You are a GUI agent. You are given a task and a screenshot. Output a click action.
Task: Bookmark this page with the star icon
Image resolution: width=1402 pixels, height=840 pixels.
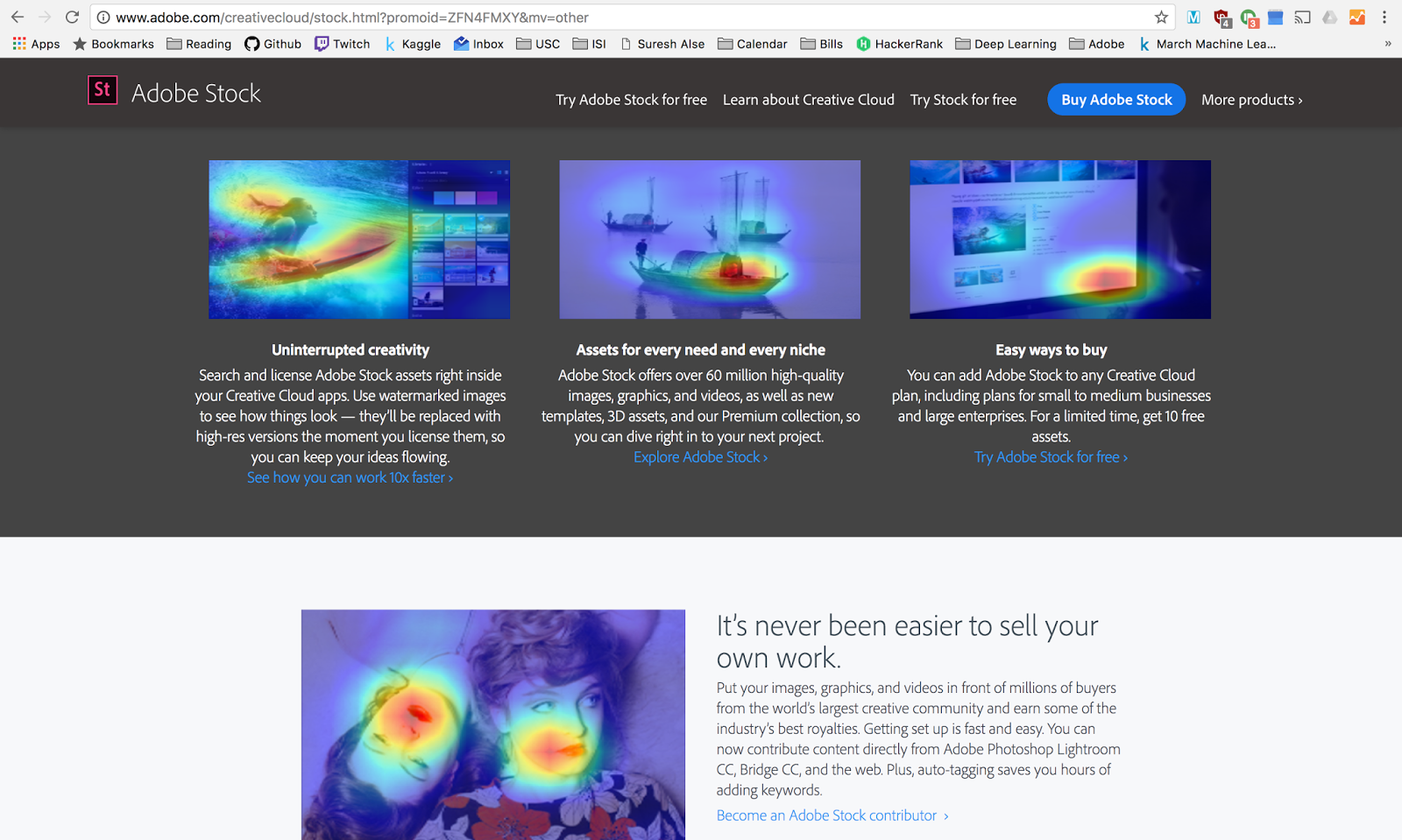pyautogui.click(x=1160, y=17)
